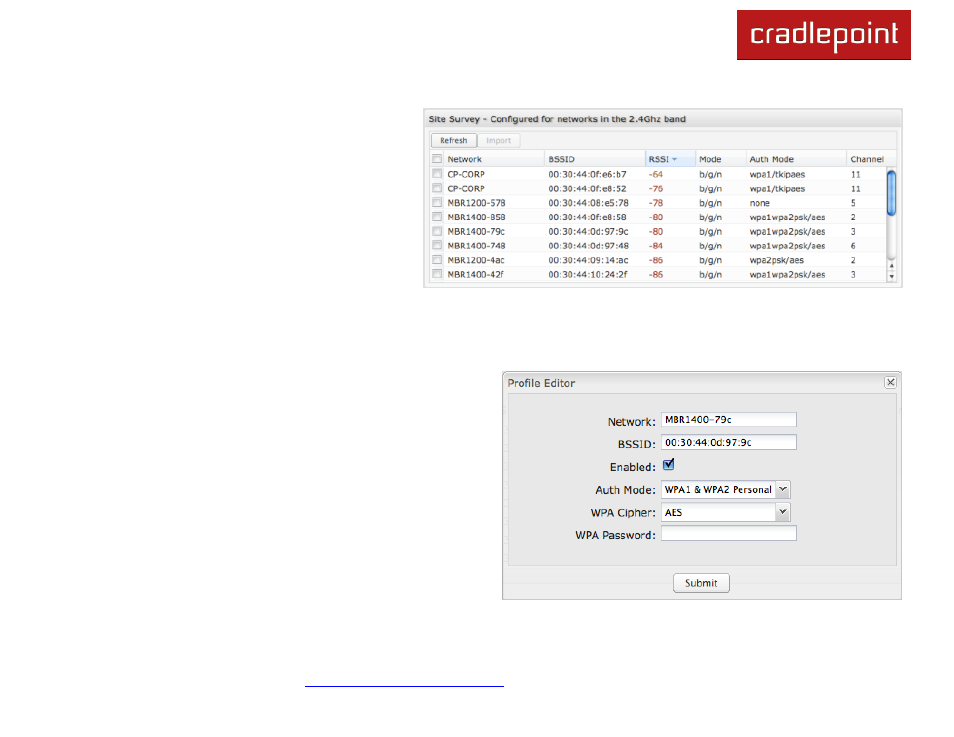Click the 'wpa2psk/aes' auth mode cell

coord(776,260)
